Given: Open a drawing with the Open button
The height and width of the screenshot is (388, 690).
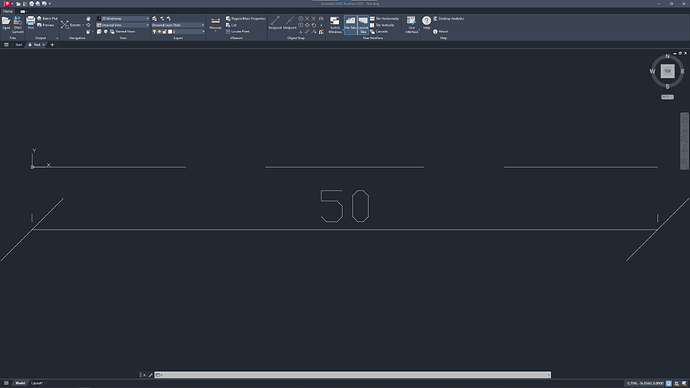Looking at the screenshot, I should (x=6, y=23).
